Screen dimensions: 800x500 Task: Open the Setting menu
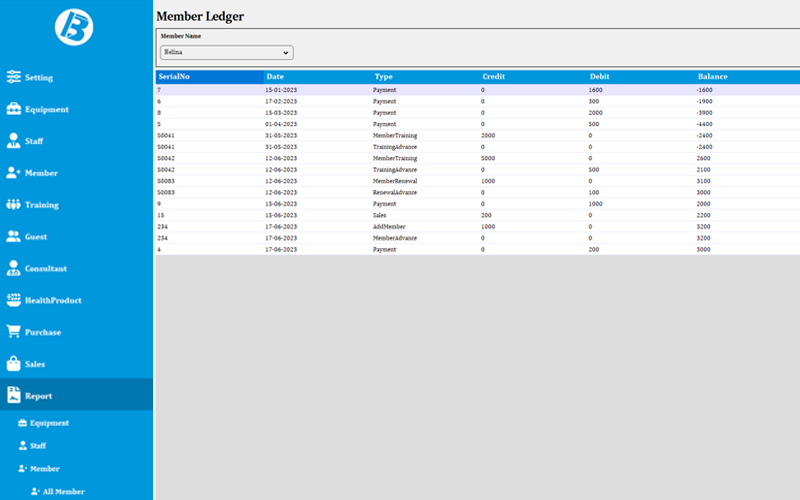pyautogui.click(x=77, y=77)
